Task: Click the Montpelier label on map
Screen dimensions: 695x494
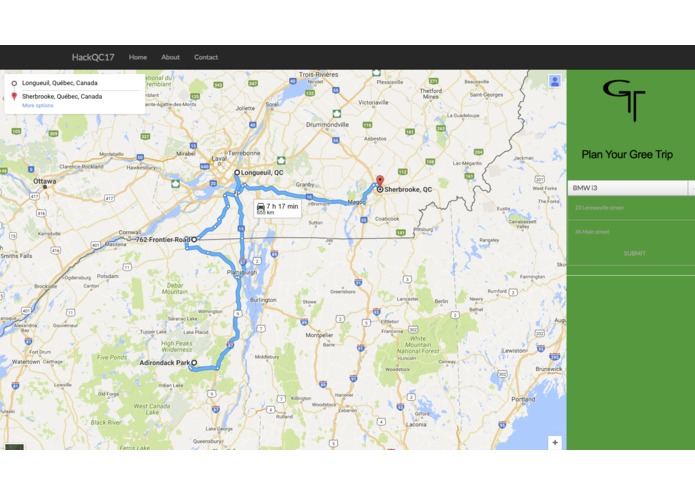Action: (x=319, y=335)
